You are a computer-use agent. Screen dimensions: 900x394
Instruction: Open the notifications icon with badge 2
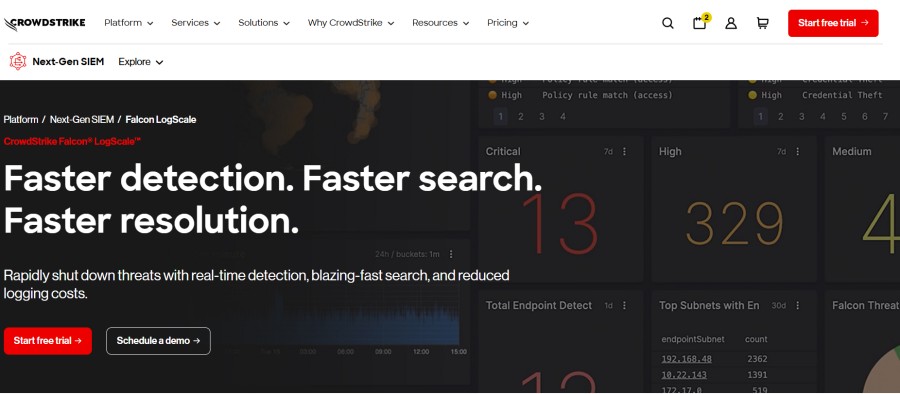(700, 22)
